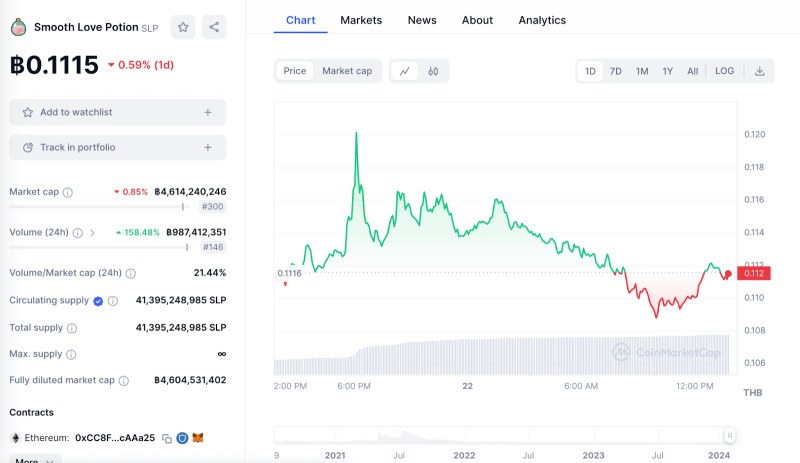Click the MetaMask fox icon
This screenshot has width=800, height=463.
(x=198, y=438)
